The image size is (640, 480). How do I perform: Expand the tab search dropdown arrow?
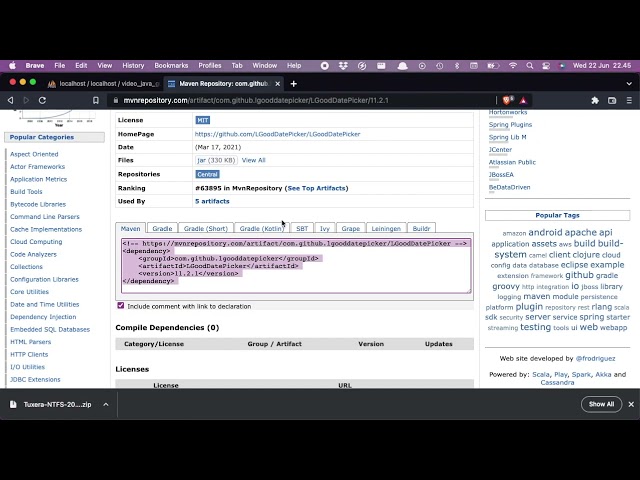(629, 84)
